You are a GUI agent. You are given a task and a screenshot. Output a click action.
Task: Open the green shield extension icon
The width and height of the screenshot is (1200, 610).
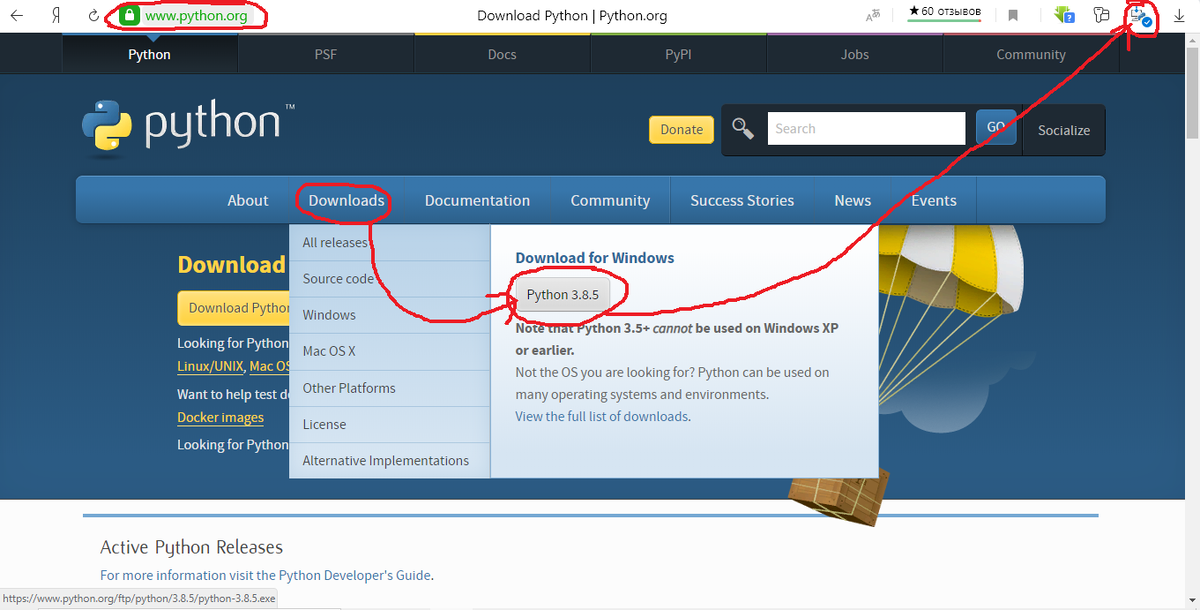[1064, 15]
